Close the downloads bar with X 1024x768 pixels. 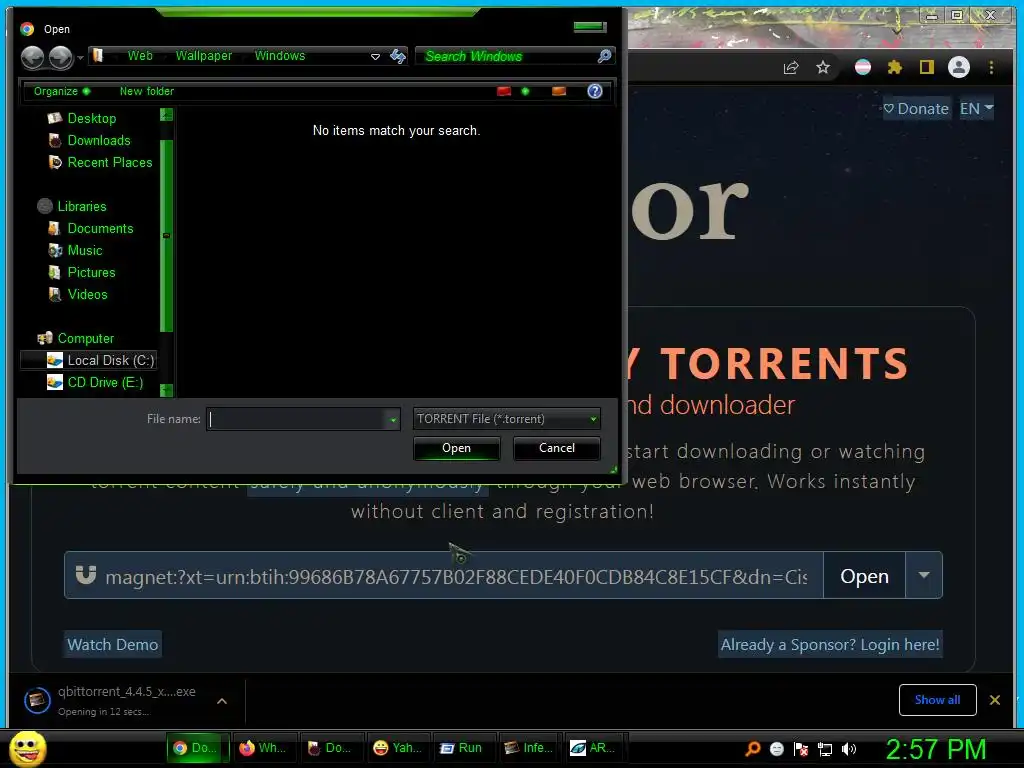click(x=995, y=700)
